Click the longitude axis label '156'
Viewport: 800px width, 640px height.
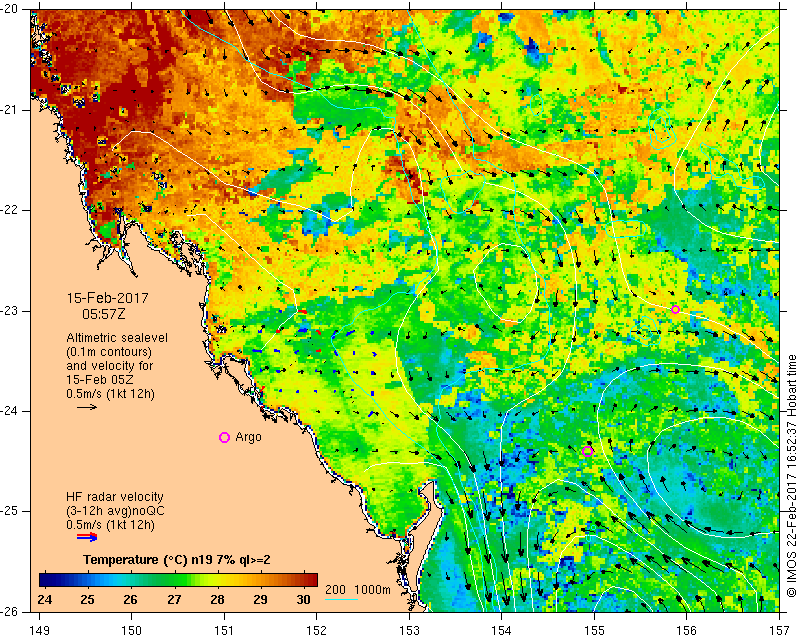687,630
